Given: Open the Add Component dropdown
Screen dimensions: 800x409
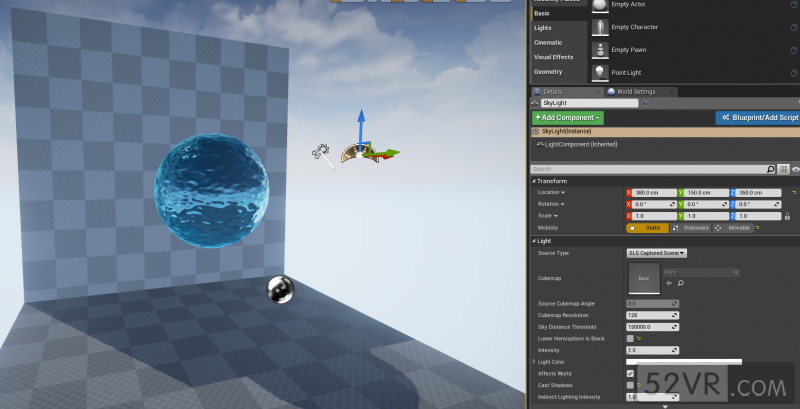Looking at the screenshot, I should tap(567, 117).
